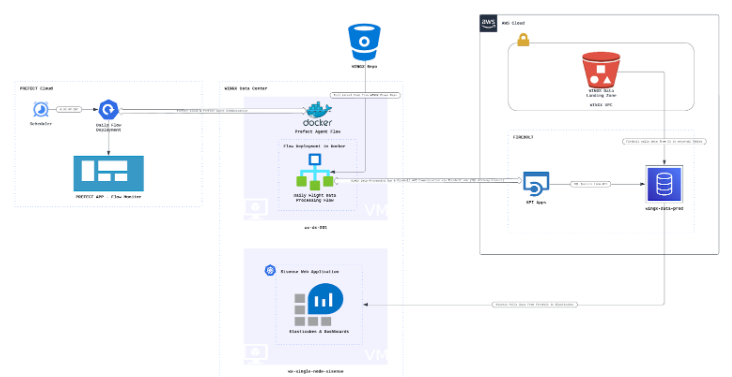Click the AWS logo badge

488,23
